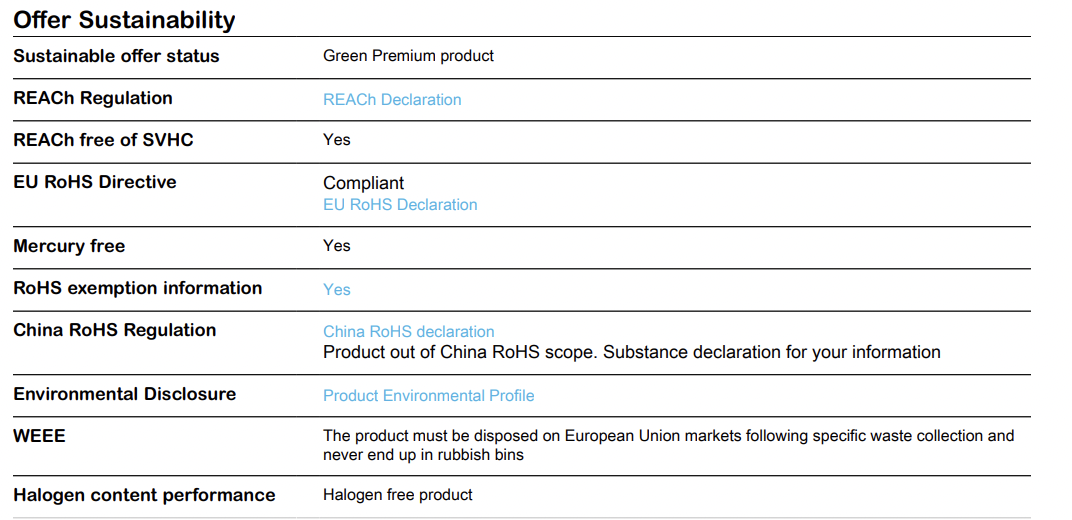
Task: Click the Product out of China RoHS scope text
Action: pyautogui.click(x=632, y=353)
